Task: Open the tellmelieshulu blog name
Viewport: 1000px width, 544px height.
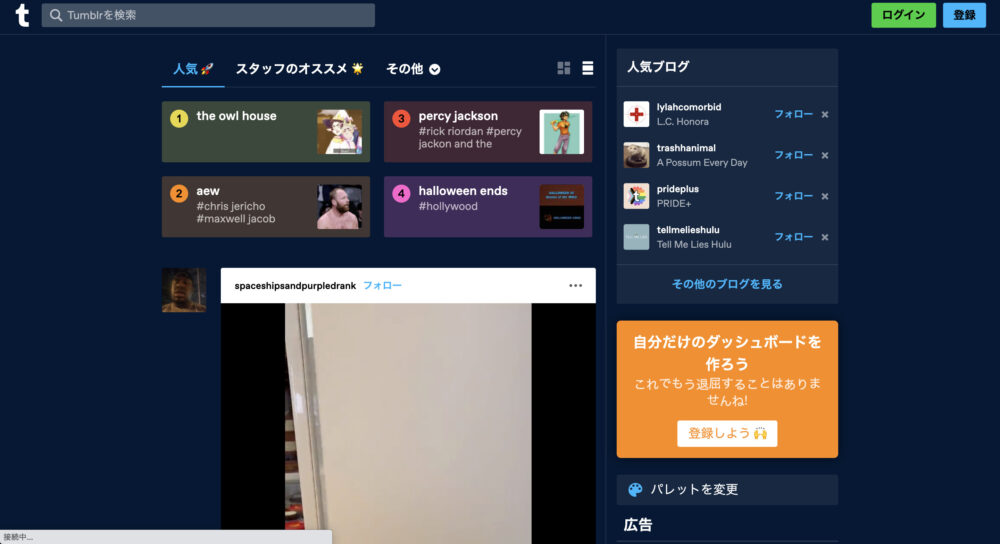Action: tap(688, 230)
